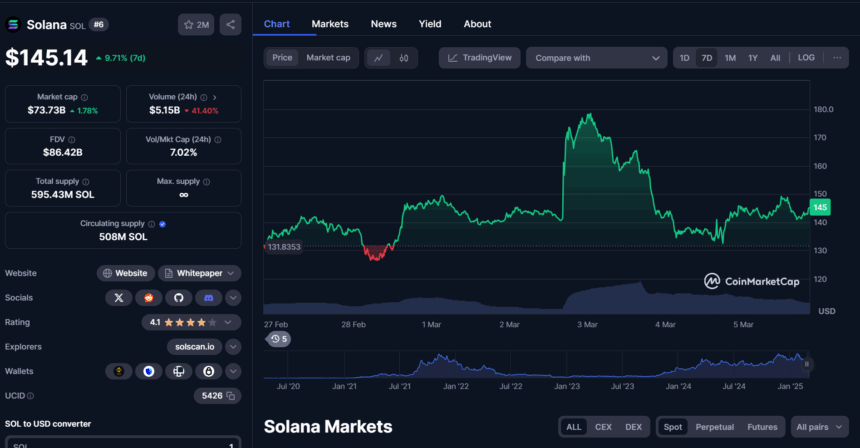
Task: Open the Solana Website link
Action: pyautogui.click(x=126, y=273)
